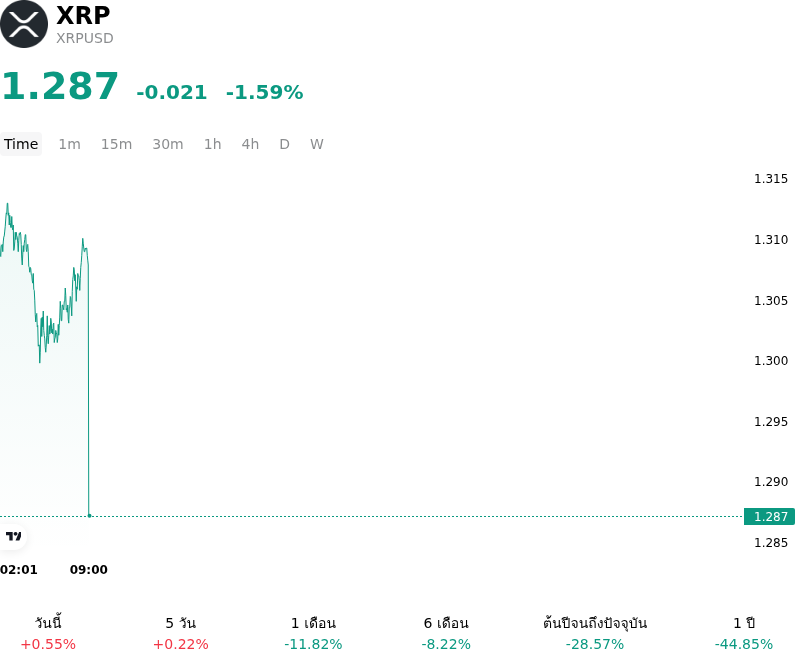This screenshot has width=800, height=664.
Task: Switch chart to Weekly (W) interval
Action: click(x=316, y=144)
